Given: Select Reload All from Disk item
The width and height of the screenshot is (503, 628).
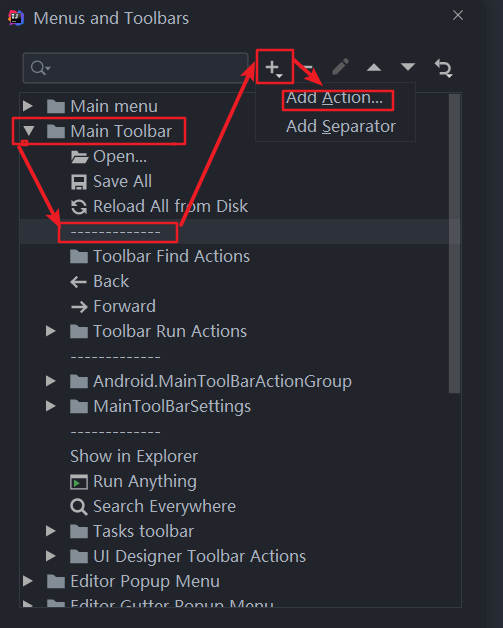Looking at the screenshot, I should (x=159, y=207).
